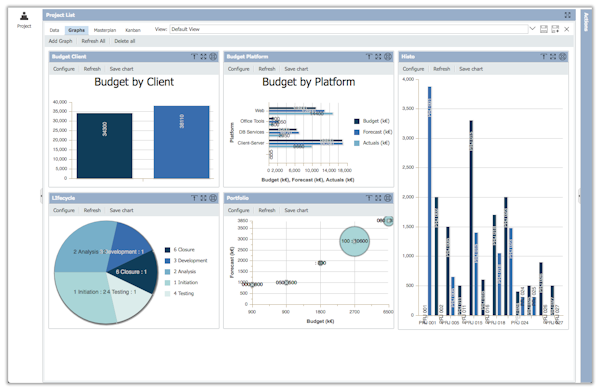Click the Add Graph button
Image resolution: width=600 pixels, height=391 pixels.
click(x=60, y=41)
